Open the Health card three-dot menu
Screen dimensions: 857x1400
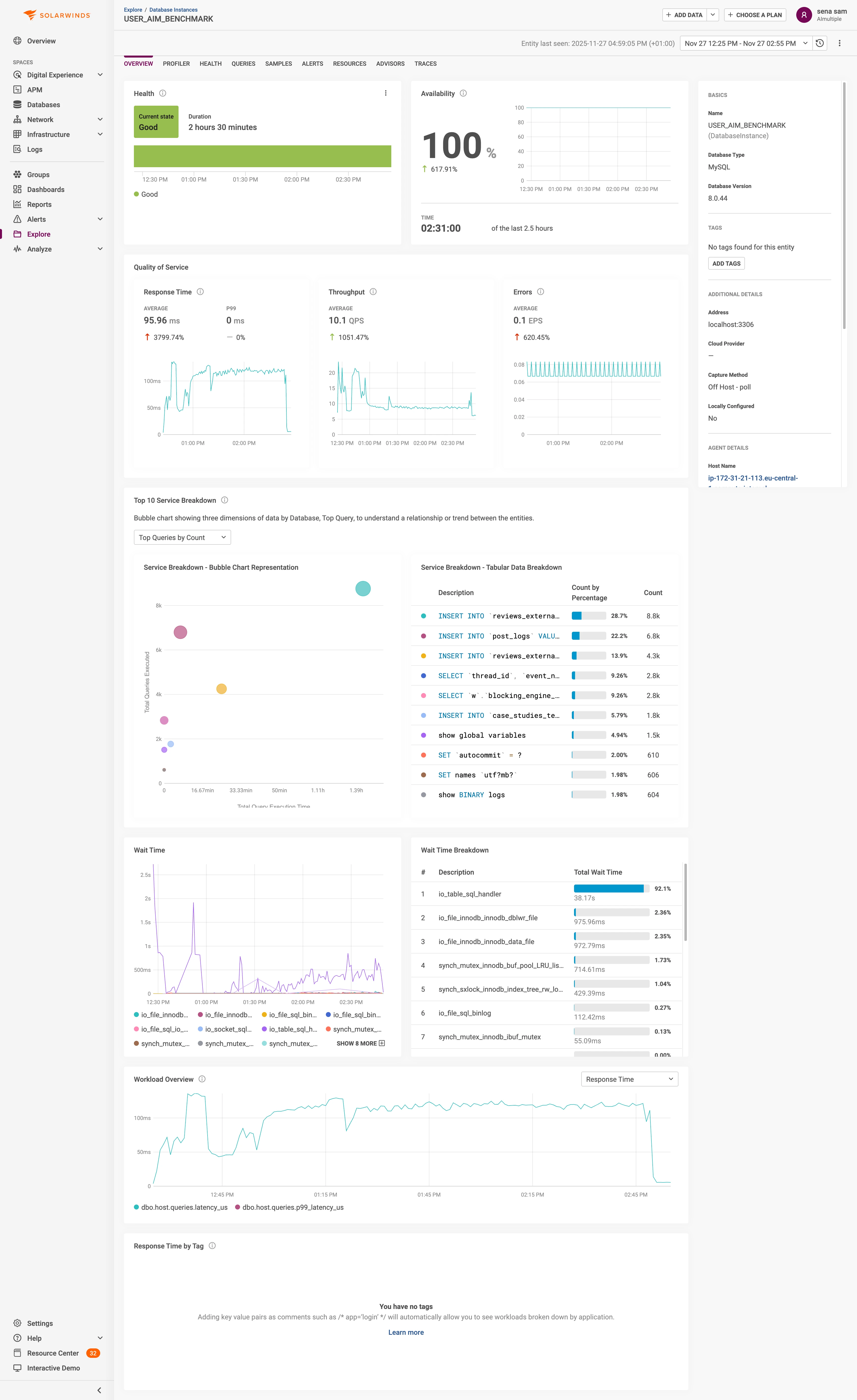click(386, 93)
